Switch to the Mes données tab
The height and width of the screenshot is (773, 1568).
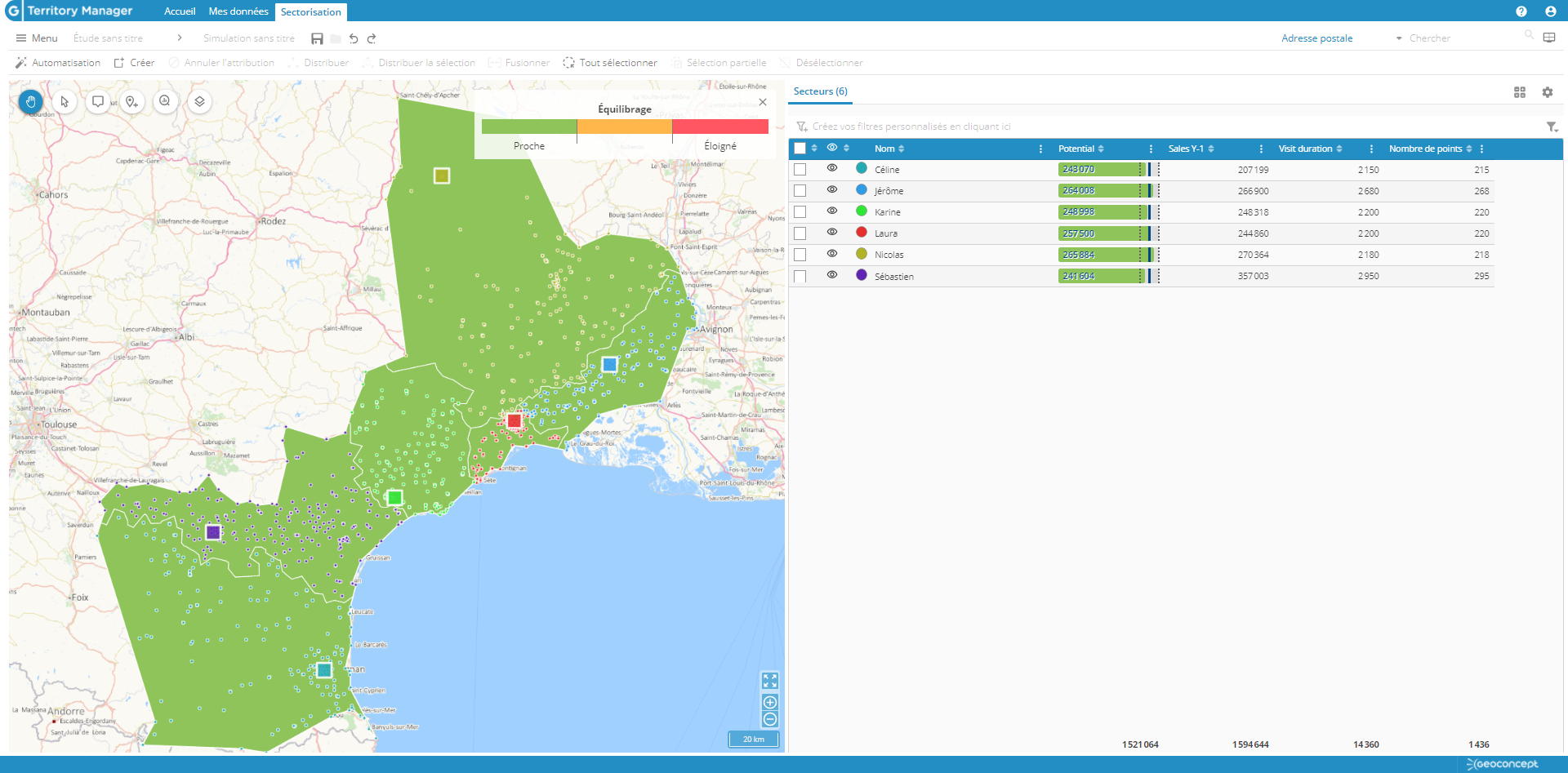click(238, 11)
